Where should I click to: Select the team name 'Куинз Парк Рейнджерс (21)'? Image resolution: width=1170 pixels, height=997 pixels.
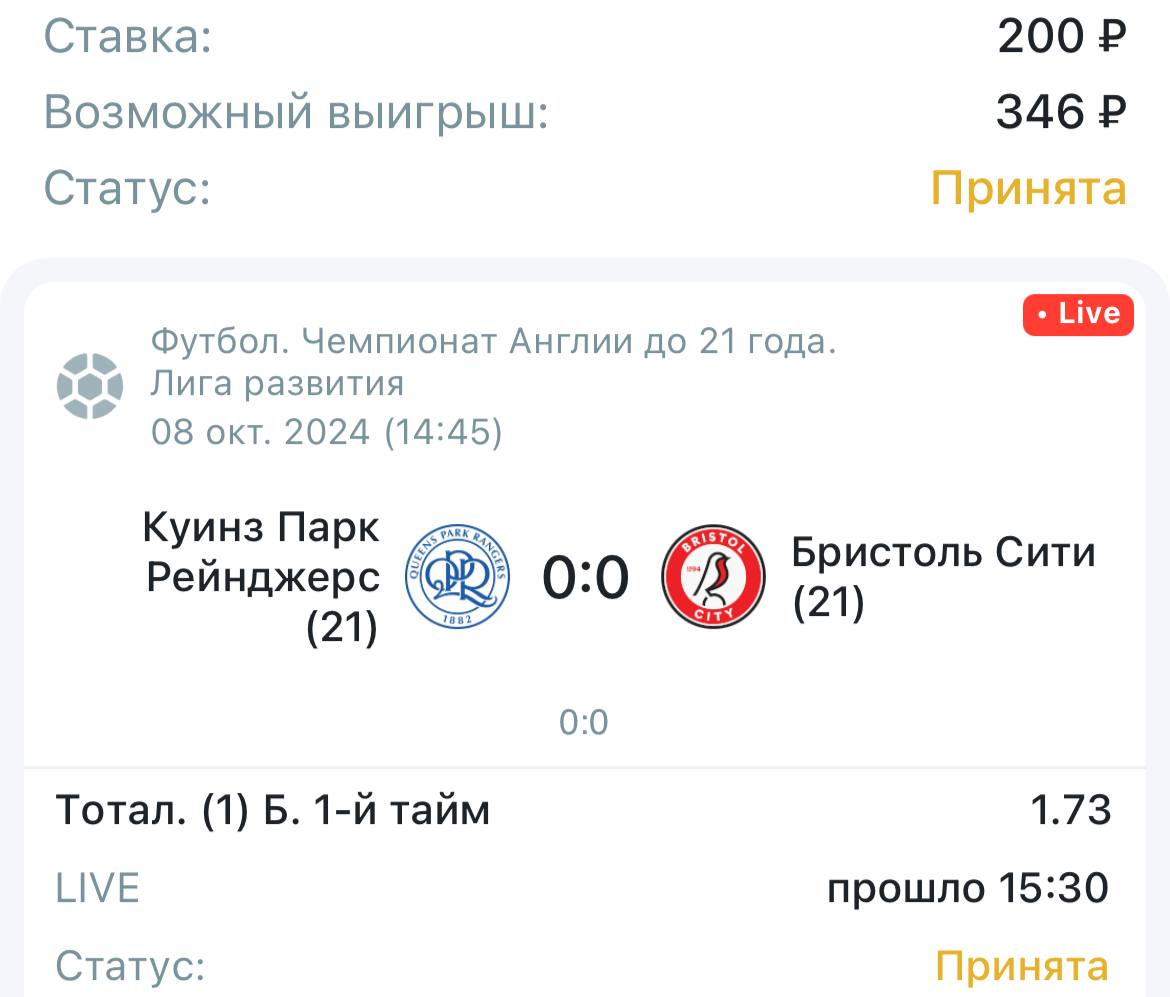[261, 578]
